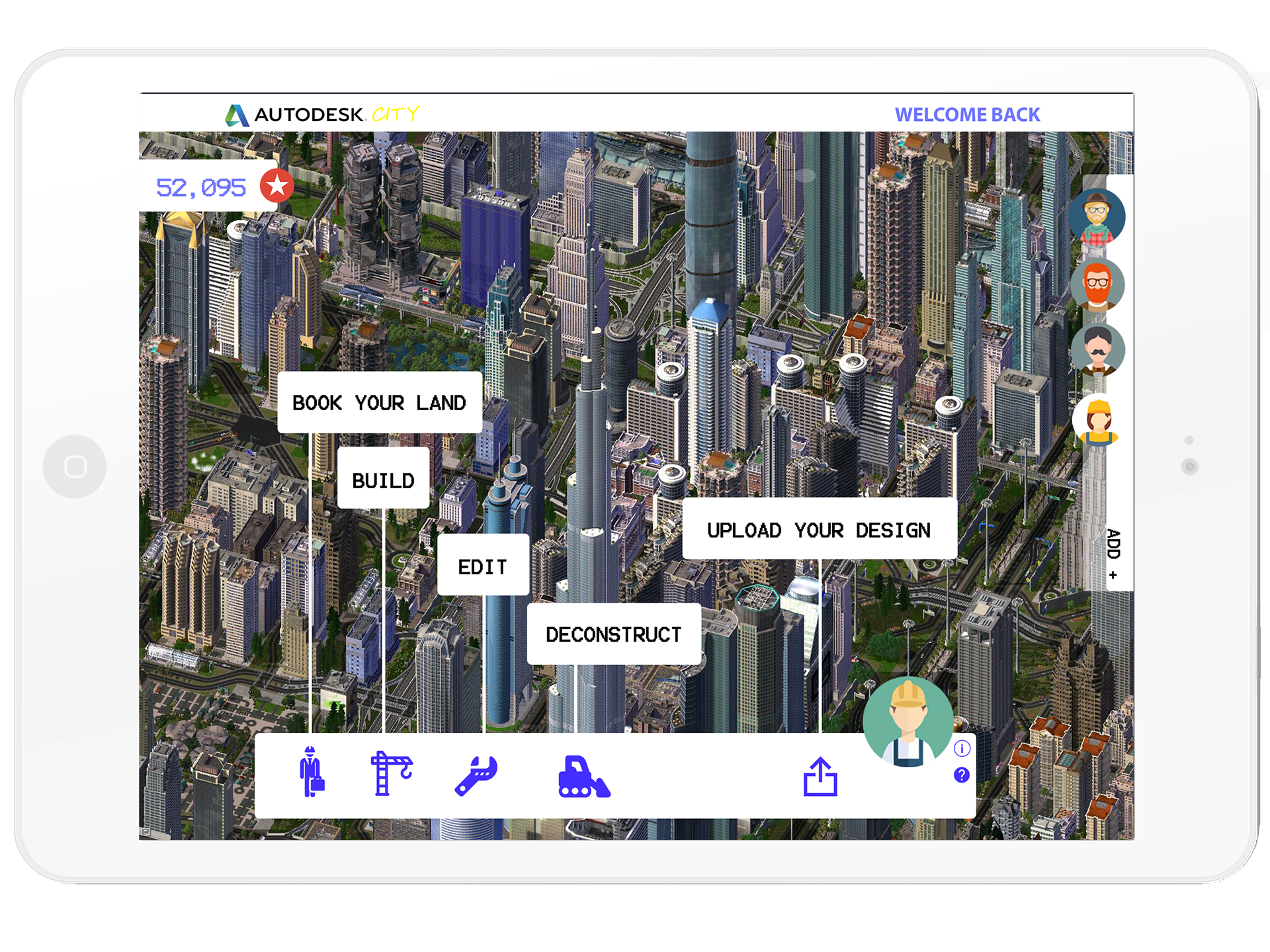
Task: Tap the businessman book land icon
Action: point(311,771)
